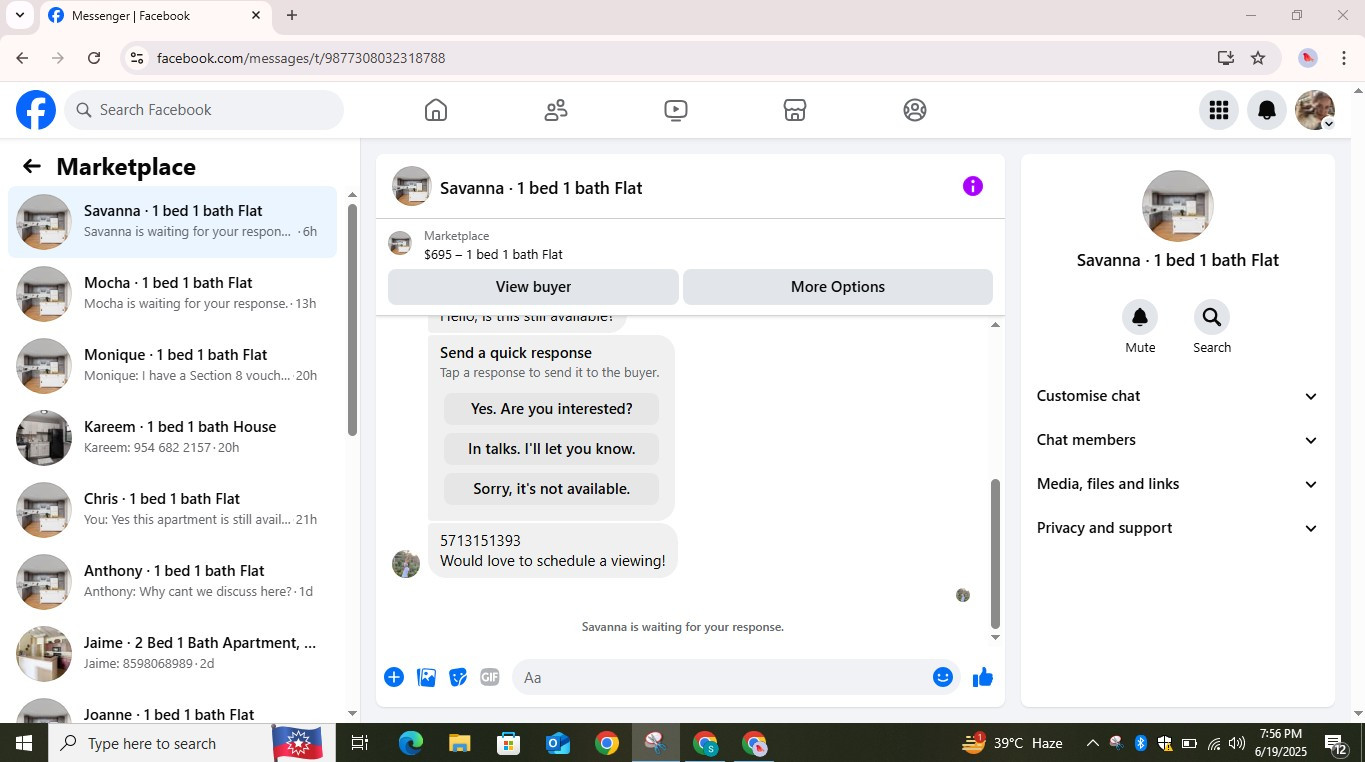Send a thumbs-up like
Image resolution: width=1365 pixels, height=762 pixels.
pyautogui.click(x=983, y=677)
